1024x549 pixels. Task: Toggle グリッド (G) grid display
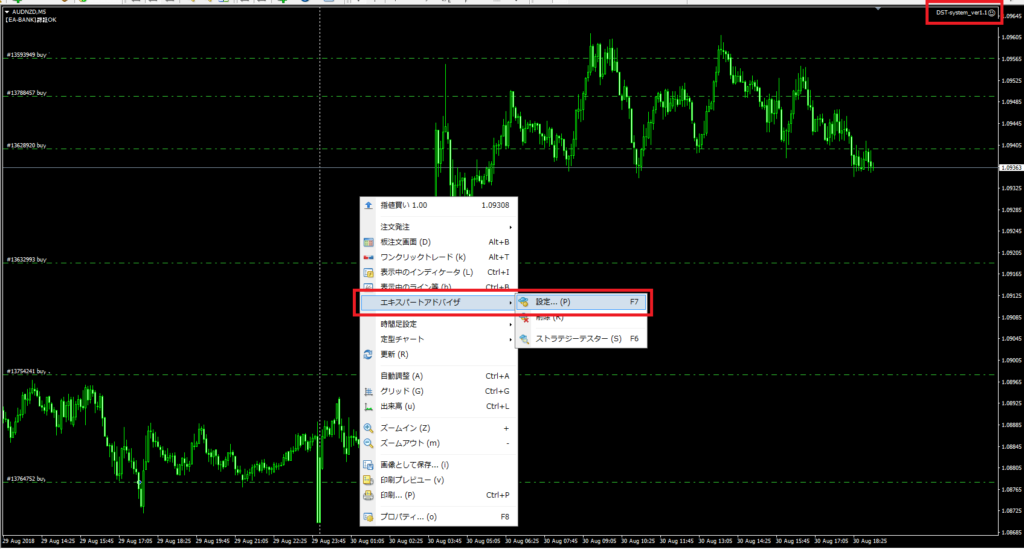(438, 391)
